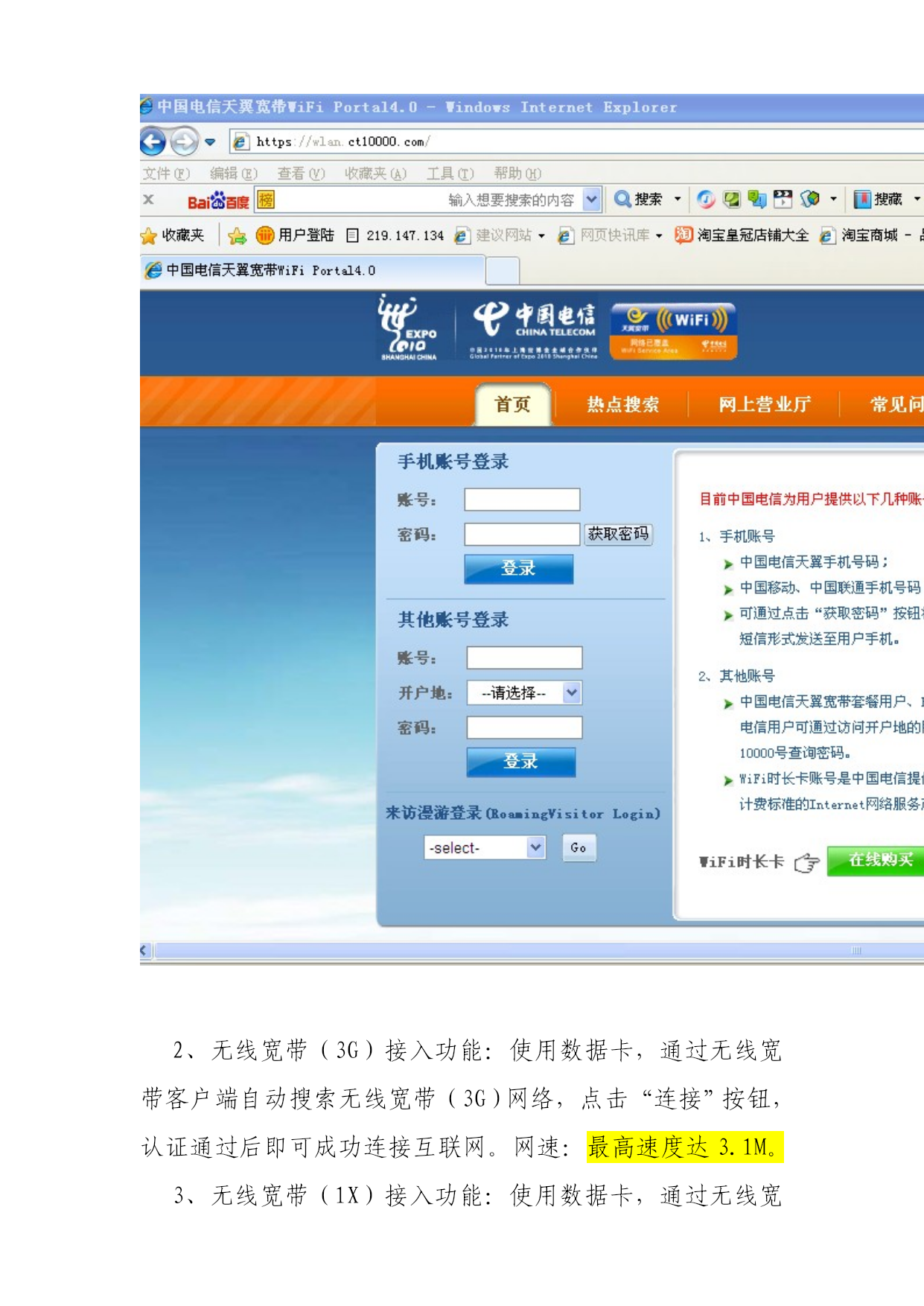Open the 文件(F) menu
The height and width of the screenshot is (1306, 924).
pyautogui.click(x=166, y=173)
